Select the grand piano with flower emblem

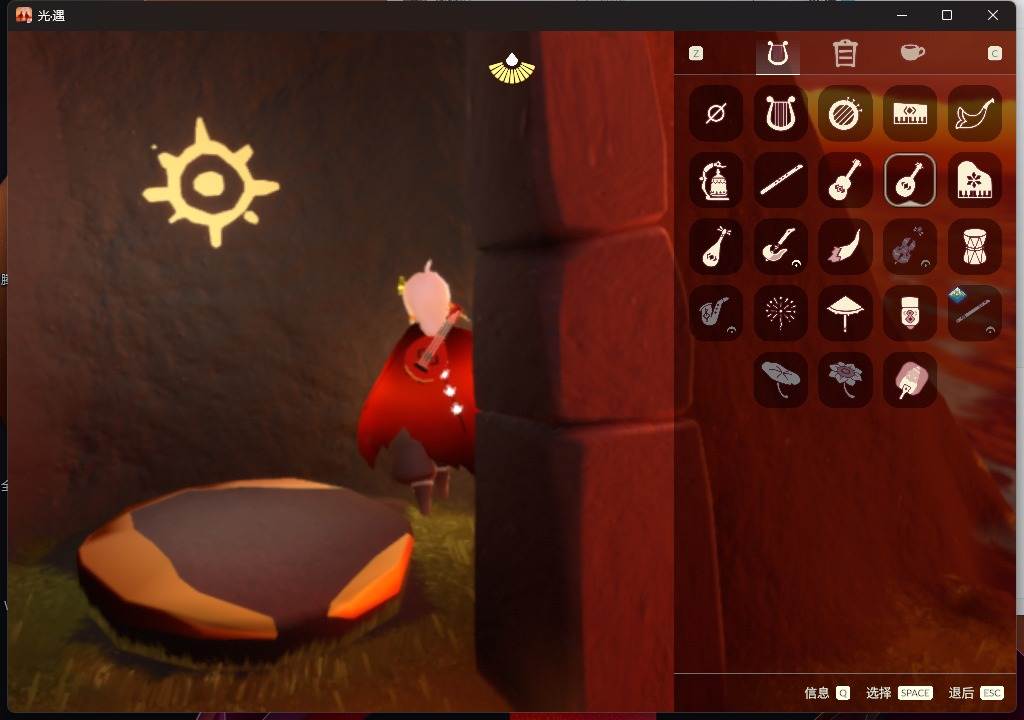[x=974, y=180]
